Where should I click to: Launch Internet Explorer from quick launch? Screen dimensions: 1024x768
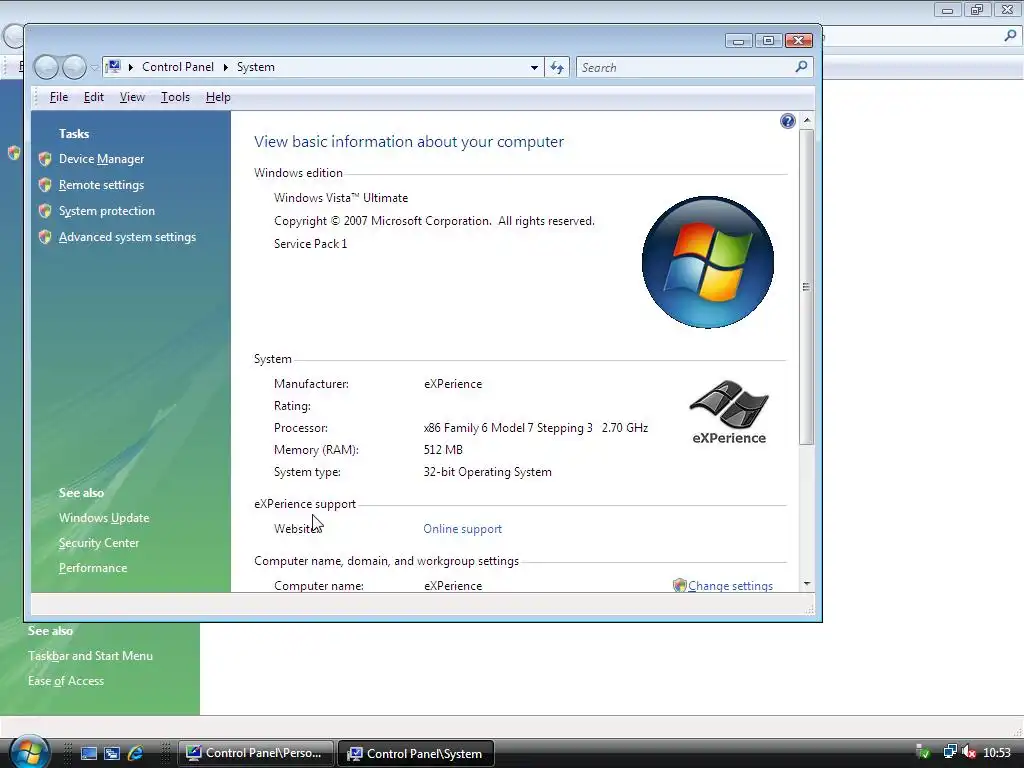click(x=136, y=753)
